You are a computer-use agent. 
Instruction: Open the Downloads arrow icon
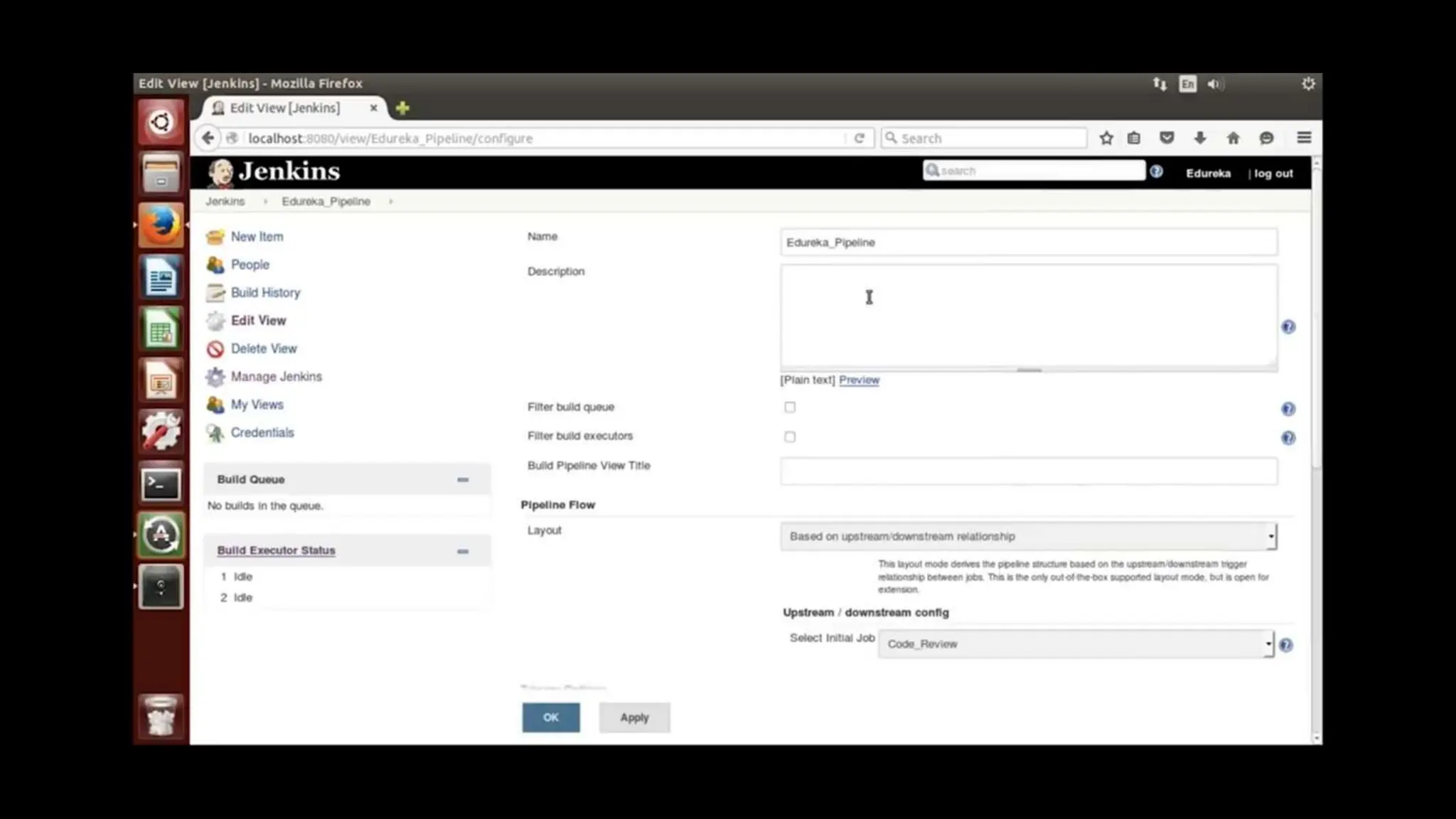1200,138
